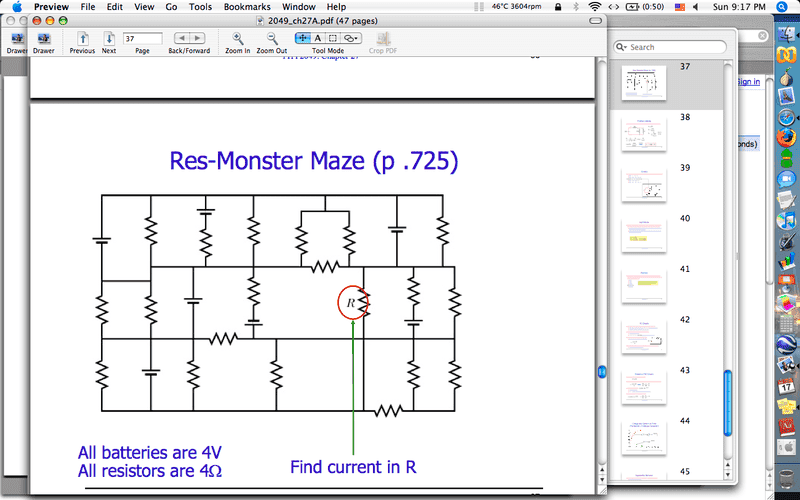Select the Text selection tool mode

coord(318,38)
